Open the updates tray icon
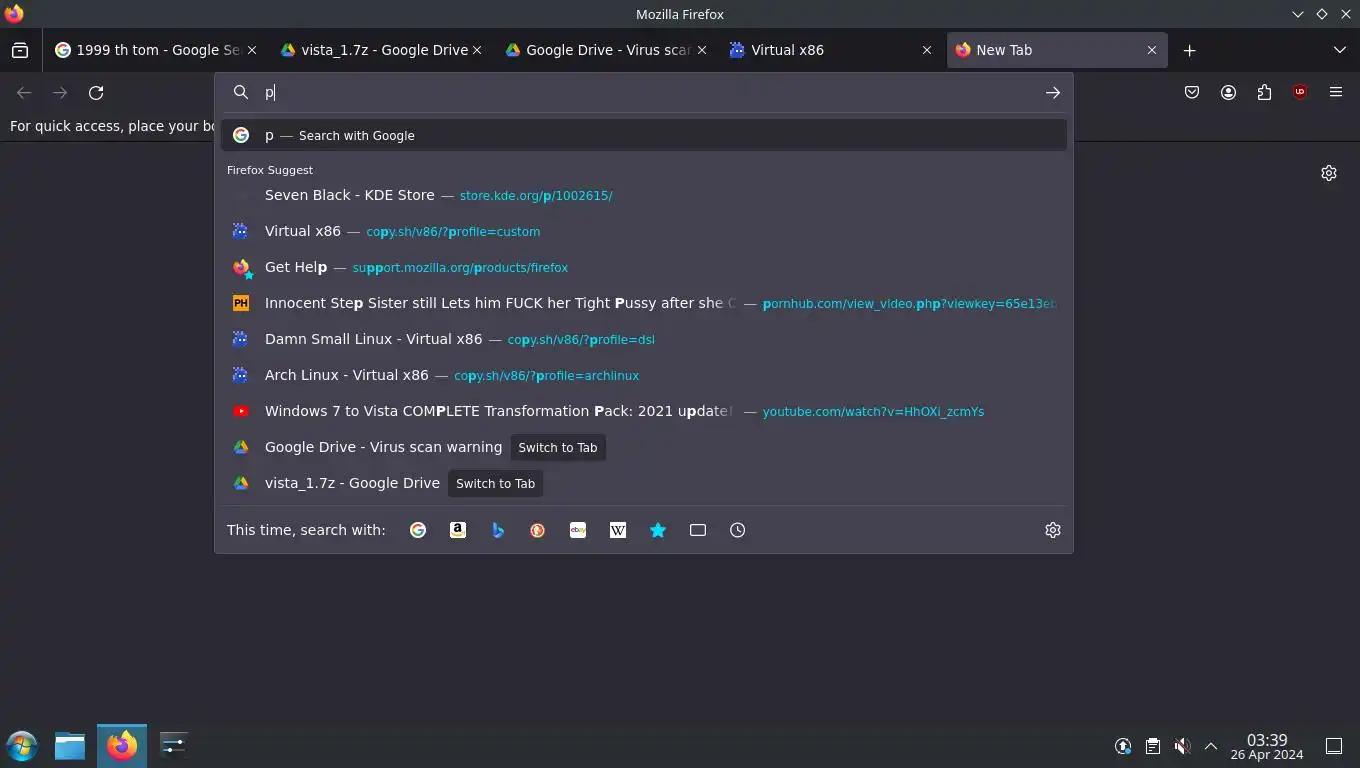Viewport: 1360px width, 768px height. coord(1123,746)
